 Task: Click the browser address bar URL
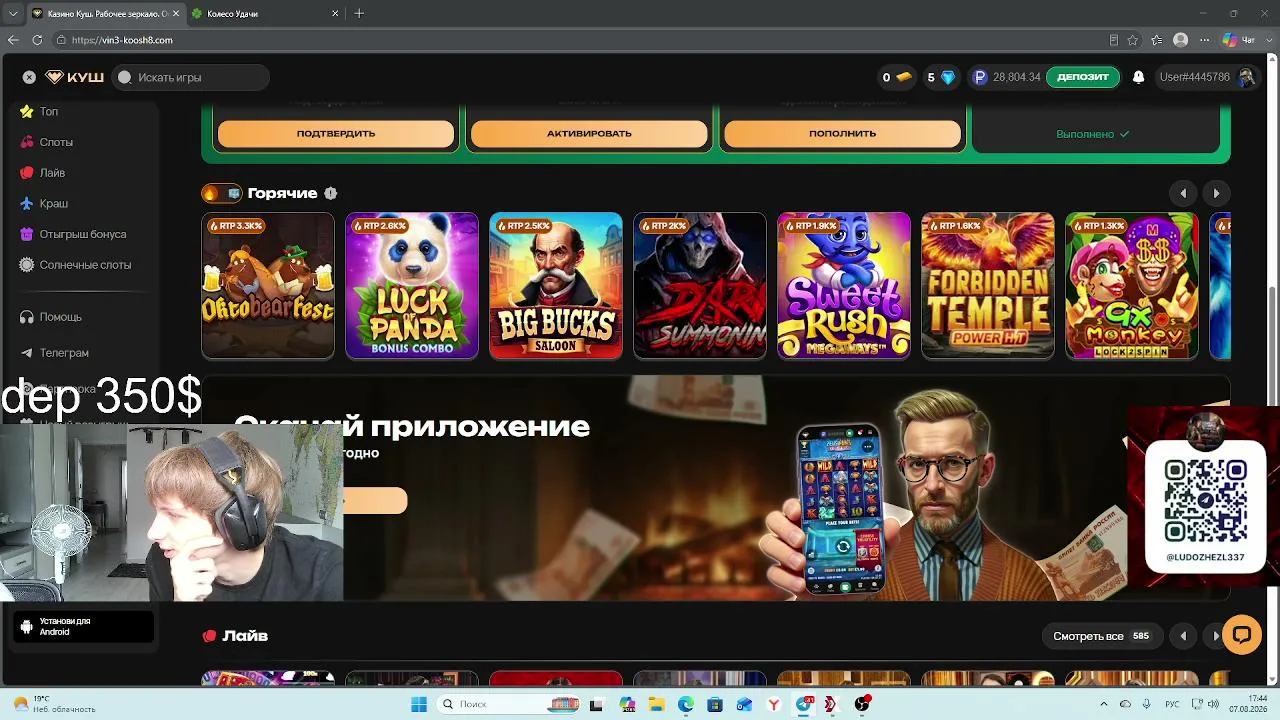[122, 40]
